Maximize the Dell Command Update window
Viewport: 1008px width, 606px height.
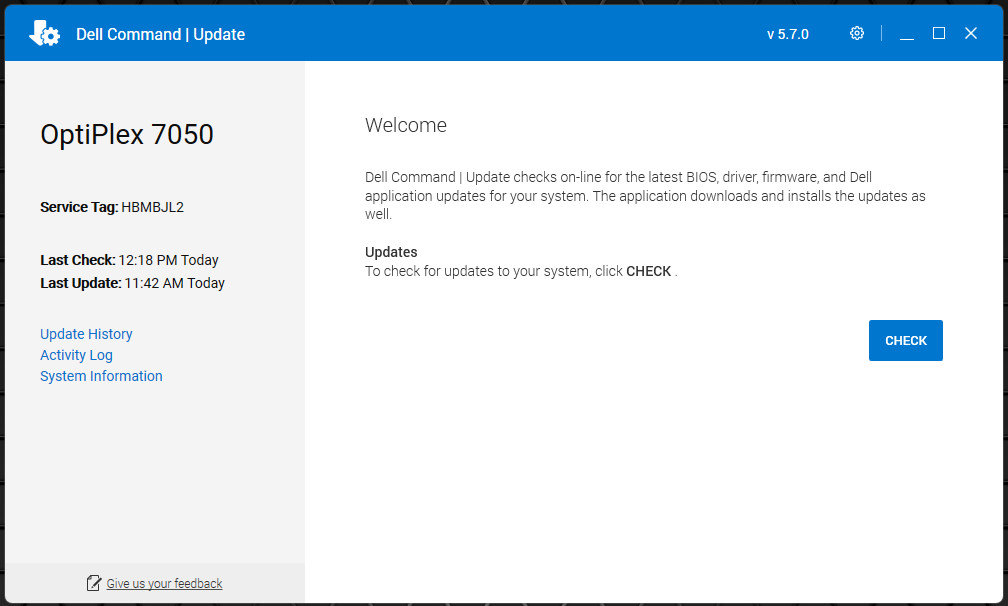tap(939, 33)
